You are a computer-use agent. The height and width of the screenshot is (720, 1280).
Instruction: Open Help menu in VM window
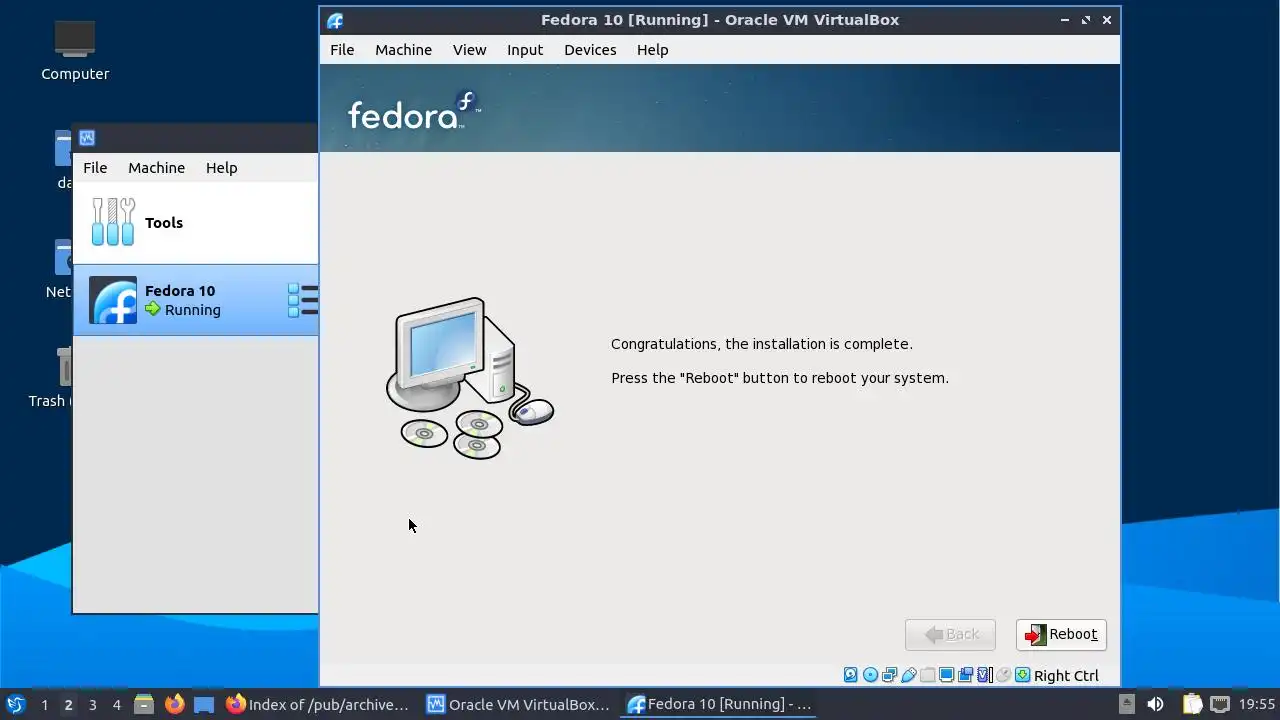point(652,50)
